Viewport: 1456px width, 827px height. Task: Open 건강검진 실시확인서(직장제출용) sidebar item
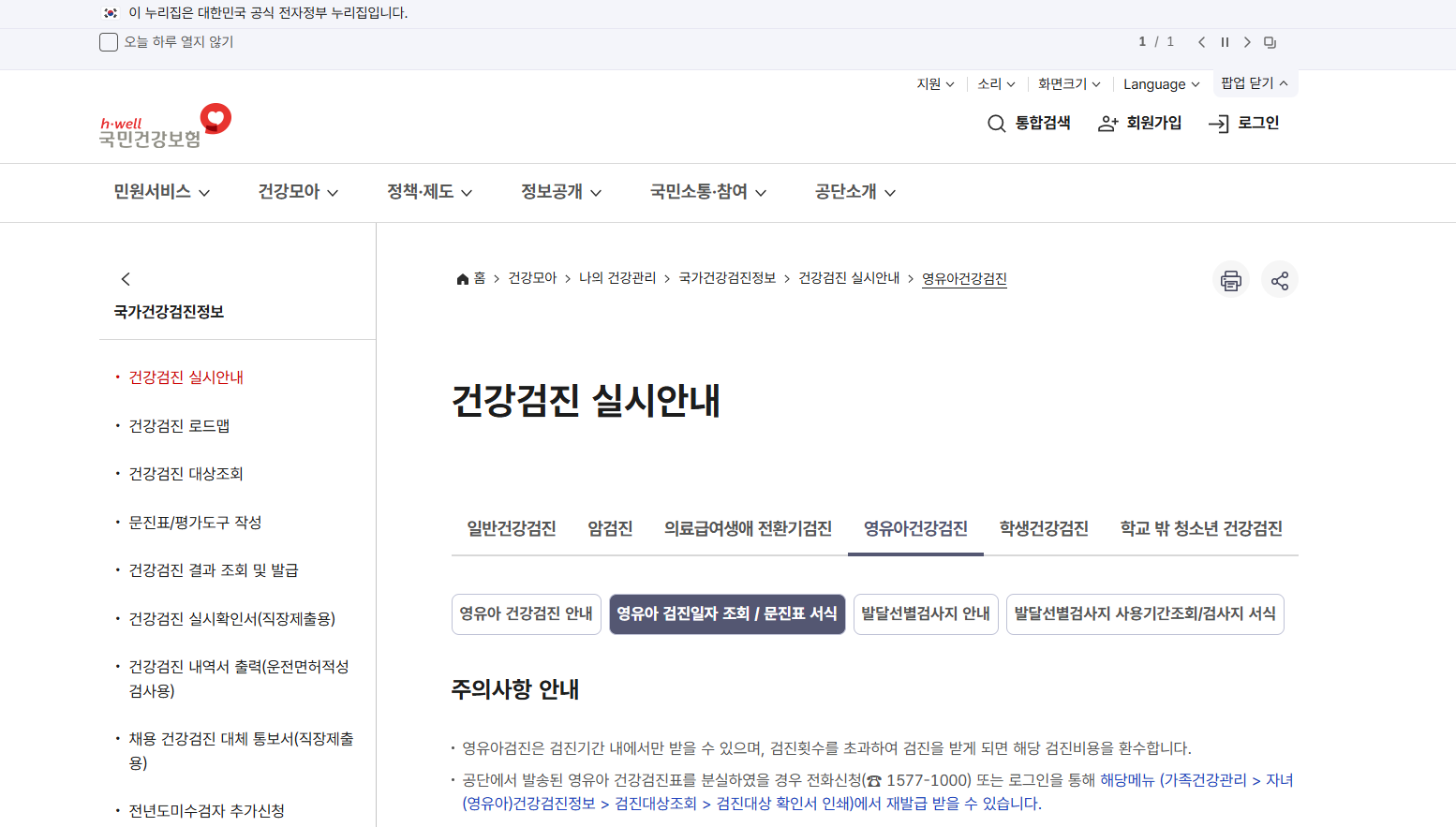coord(231,619)
